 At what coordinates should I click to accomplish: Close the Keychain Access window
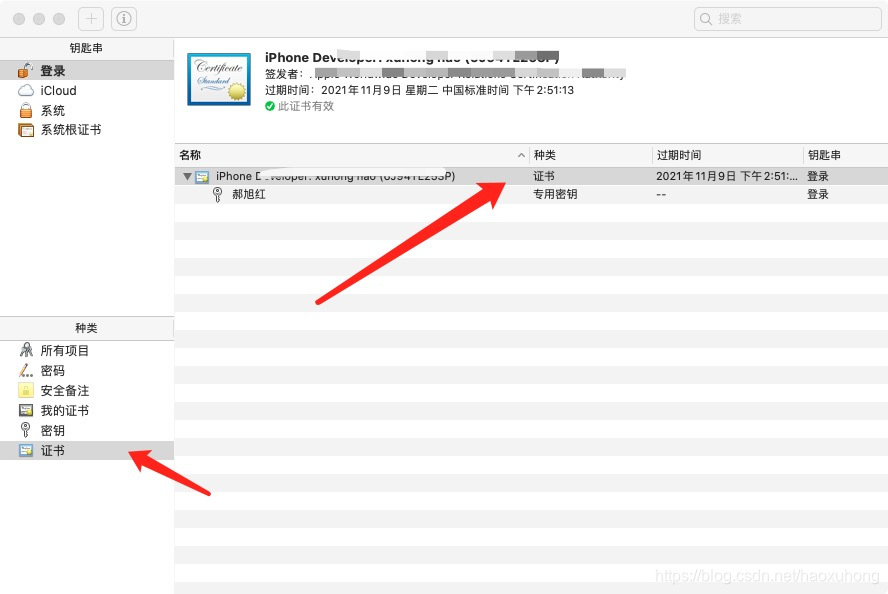[x=19, y=19]
